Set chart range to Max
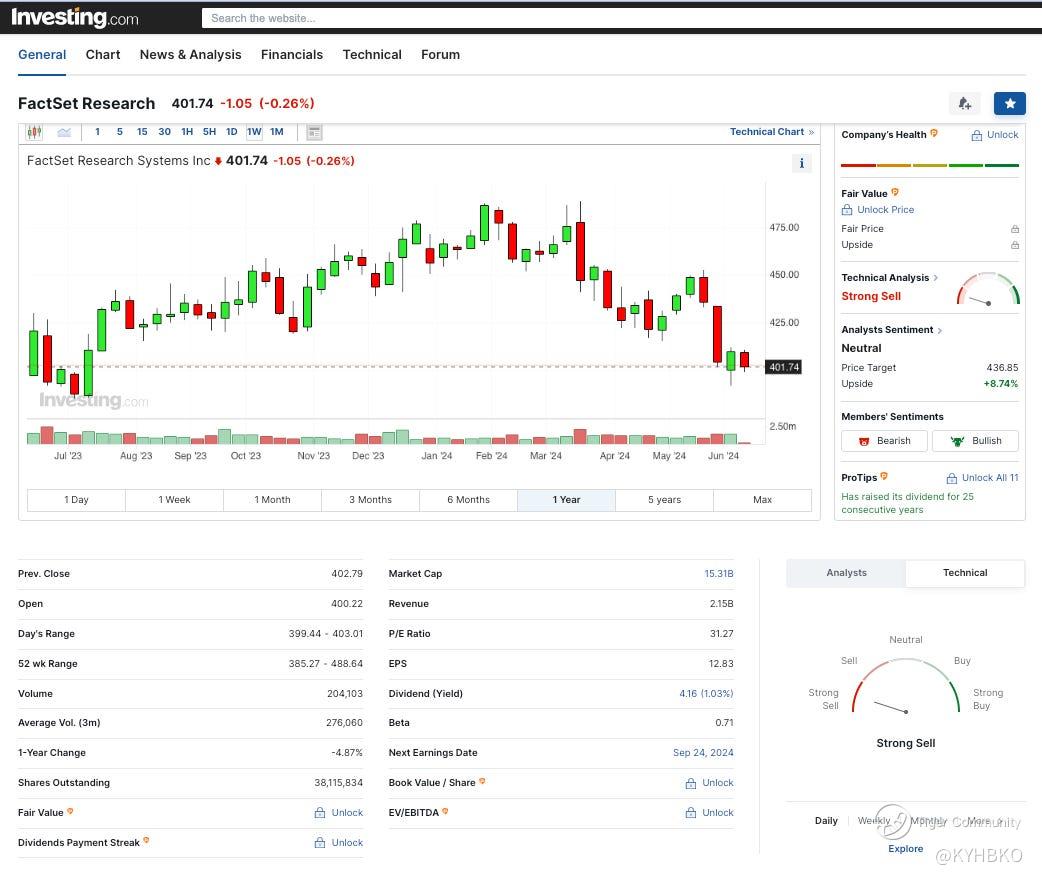The width and height of the screenshot is (1042, 879). click(762, 500)
